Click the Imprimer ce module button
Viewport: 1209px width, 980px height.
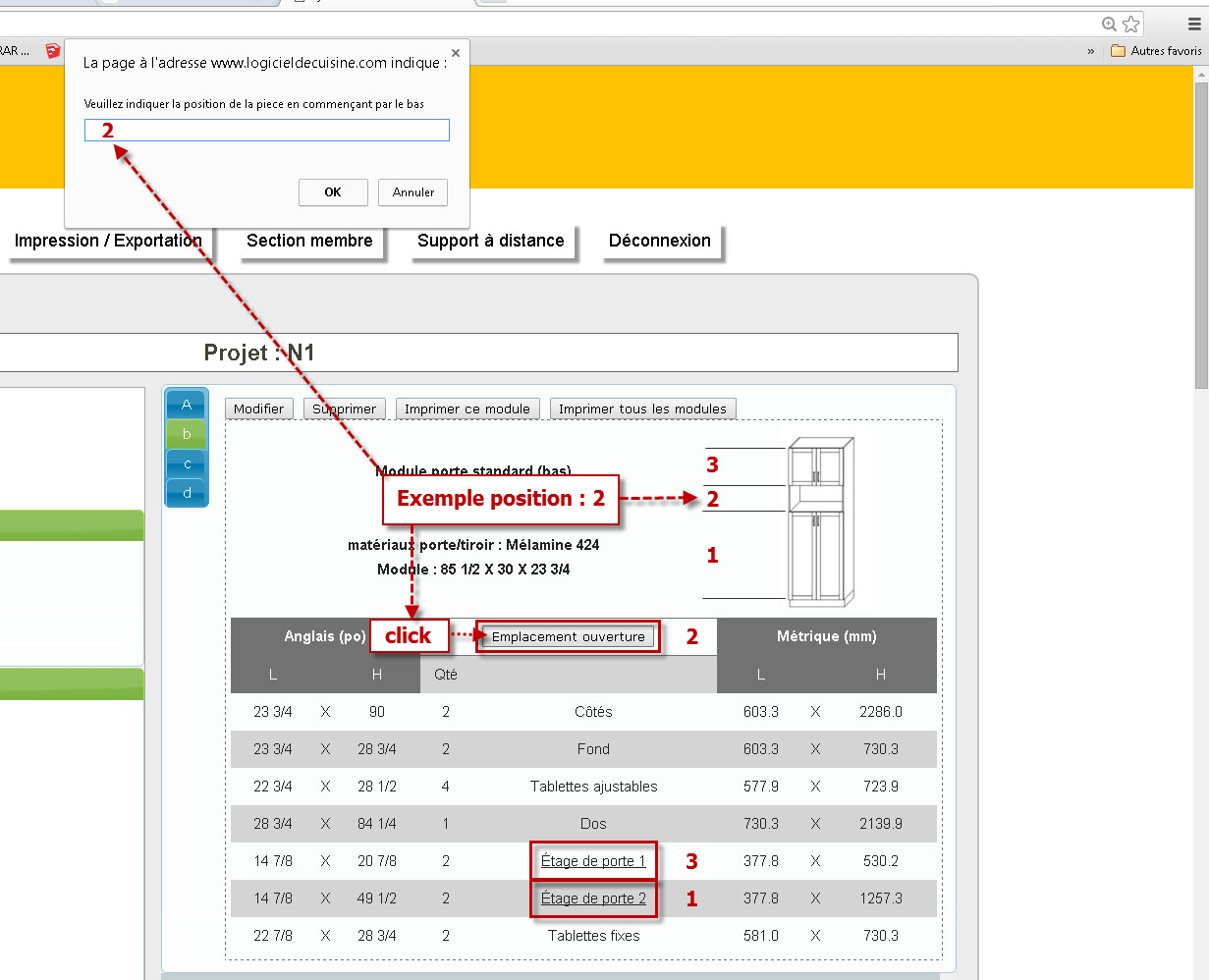pos(467,408)
